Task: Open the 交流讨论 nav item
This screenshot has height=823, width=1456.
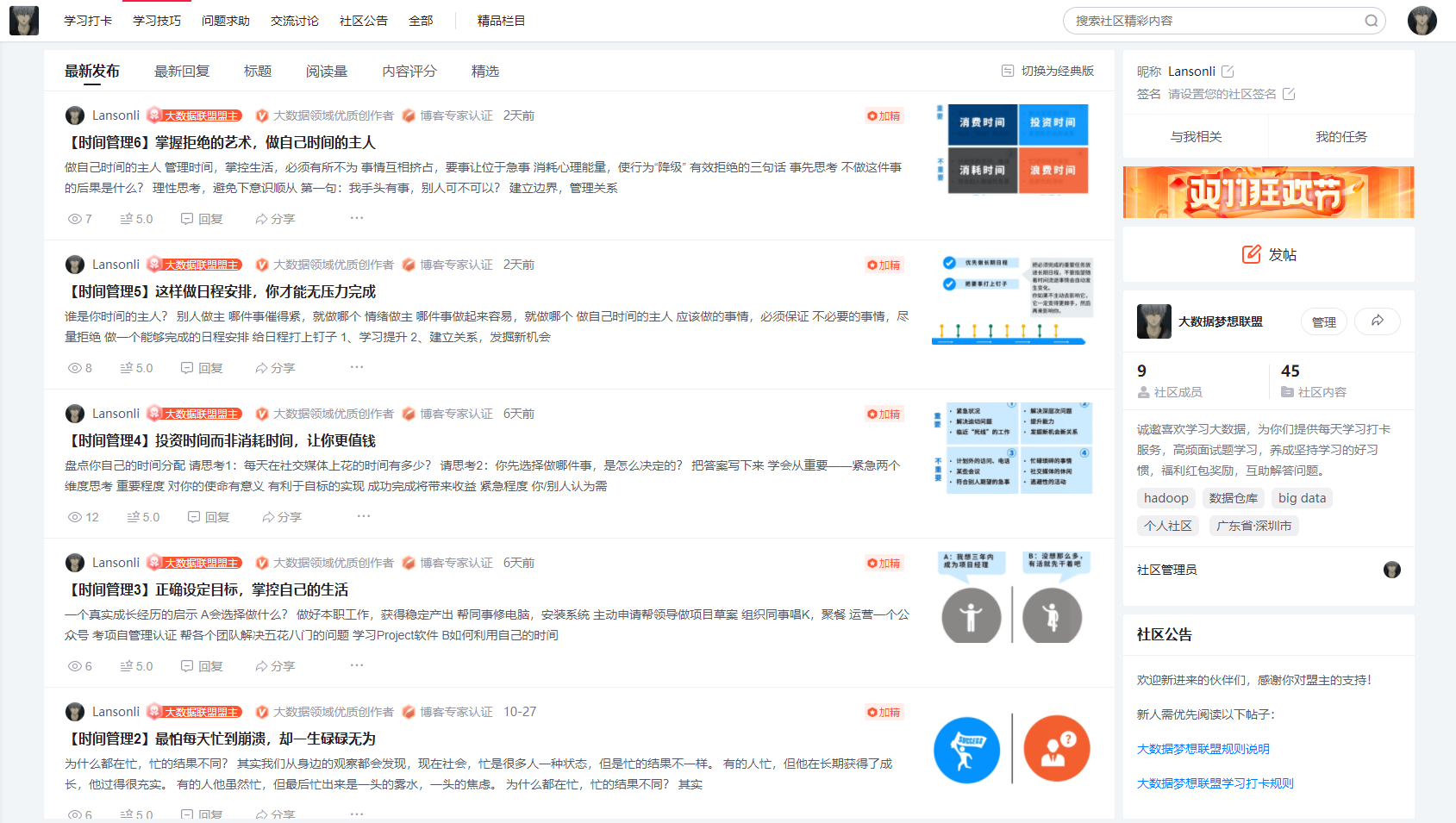Action: [295, 21]
